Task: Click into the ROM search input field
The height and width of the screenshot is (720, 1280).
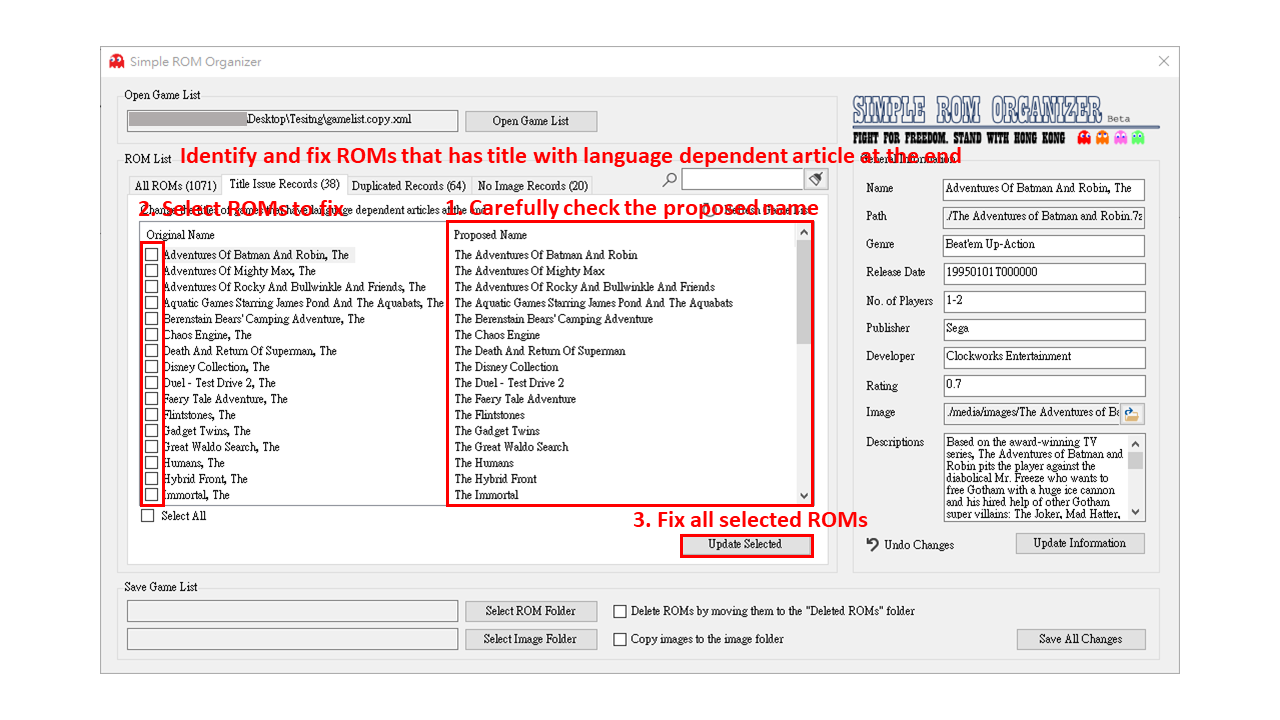Action: (742, 179)
